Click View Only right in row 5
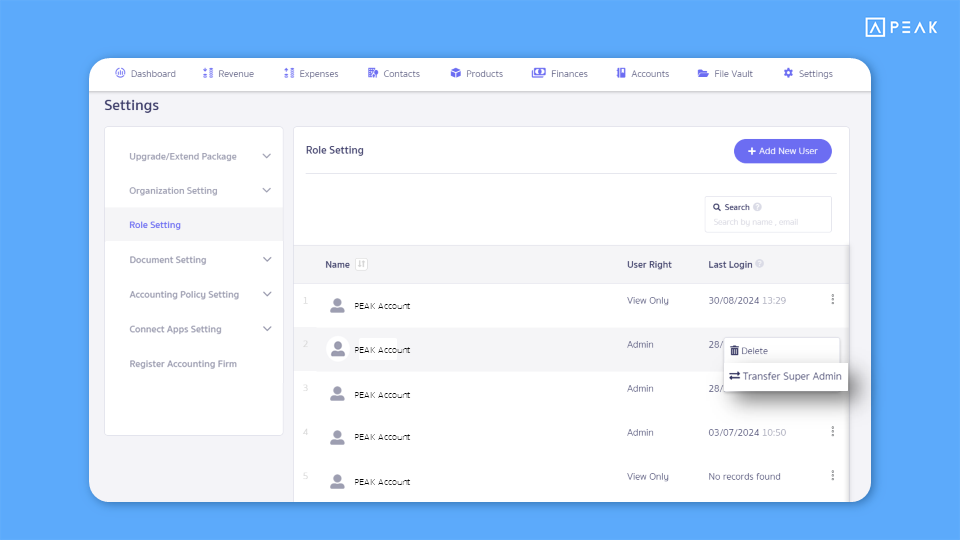This screenshot has height=540, width=960. pyautogui.click(x=648, y=477)
